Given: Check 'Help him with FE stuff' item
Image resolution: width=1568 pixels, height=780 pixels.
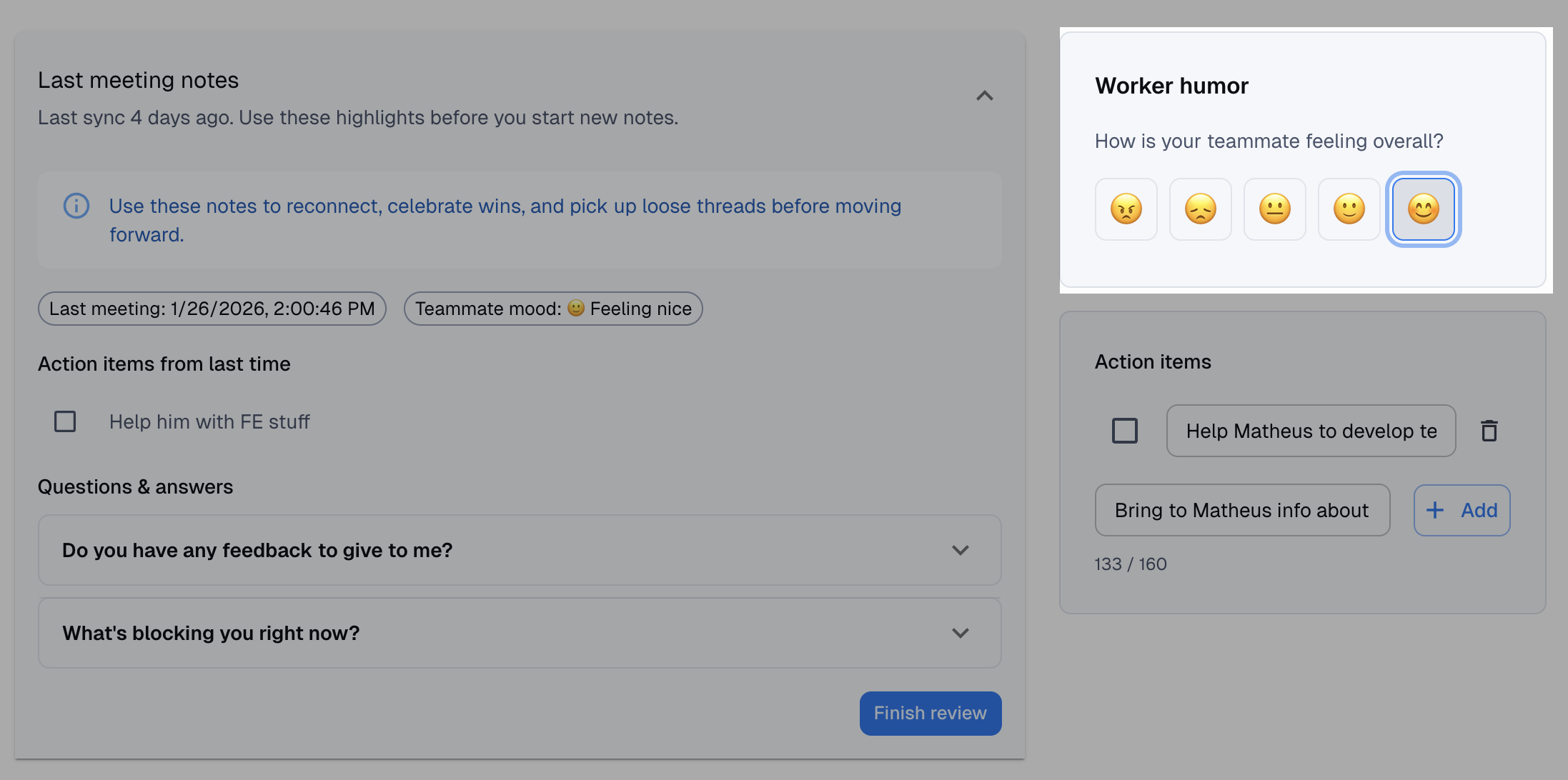Looking at the screenshot, I should (65, 421).
